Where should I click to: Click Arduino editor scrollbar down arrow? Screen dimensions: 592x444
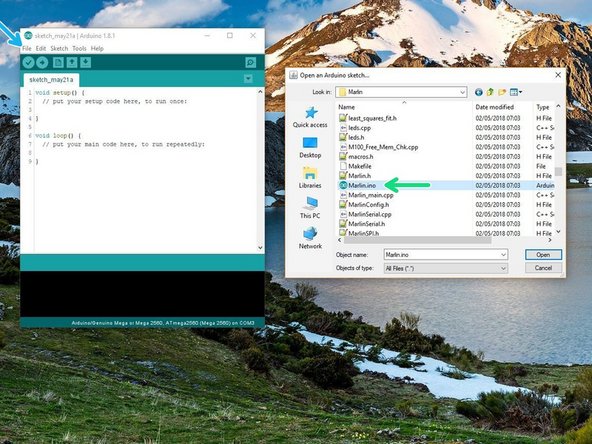coord(260,248)
